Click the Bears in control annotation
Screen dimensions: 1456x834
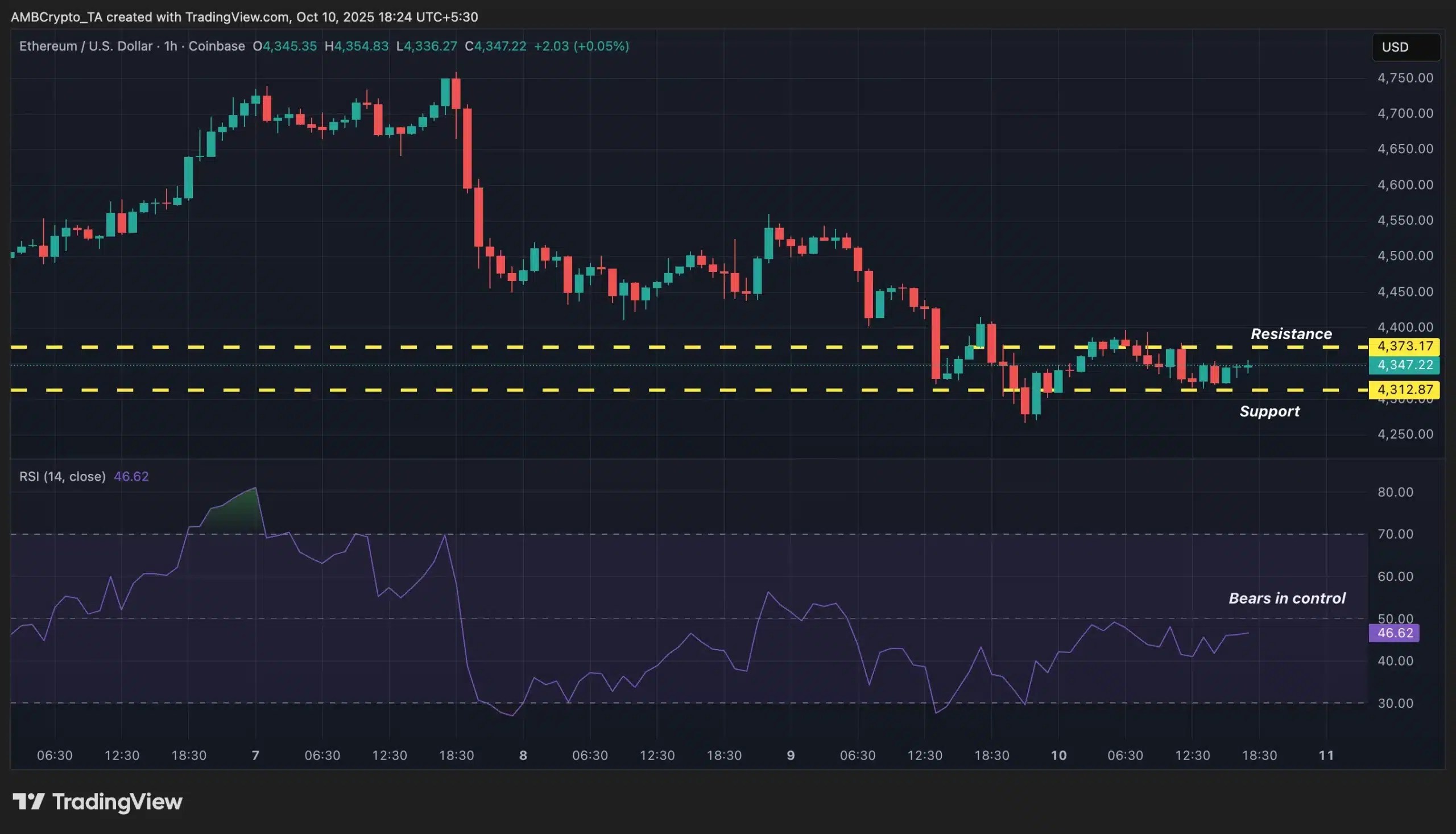coord(1286,598)
